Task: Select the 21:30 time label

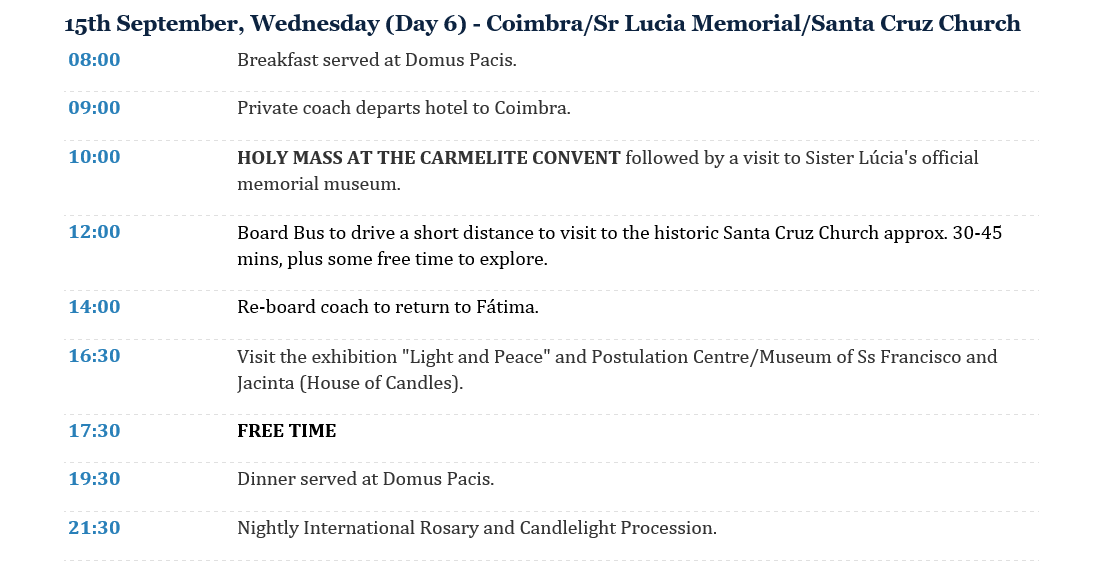Action: click(x=94, y=528)
